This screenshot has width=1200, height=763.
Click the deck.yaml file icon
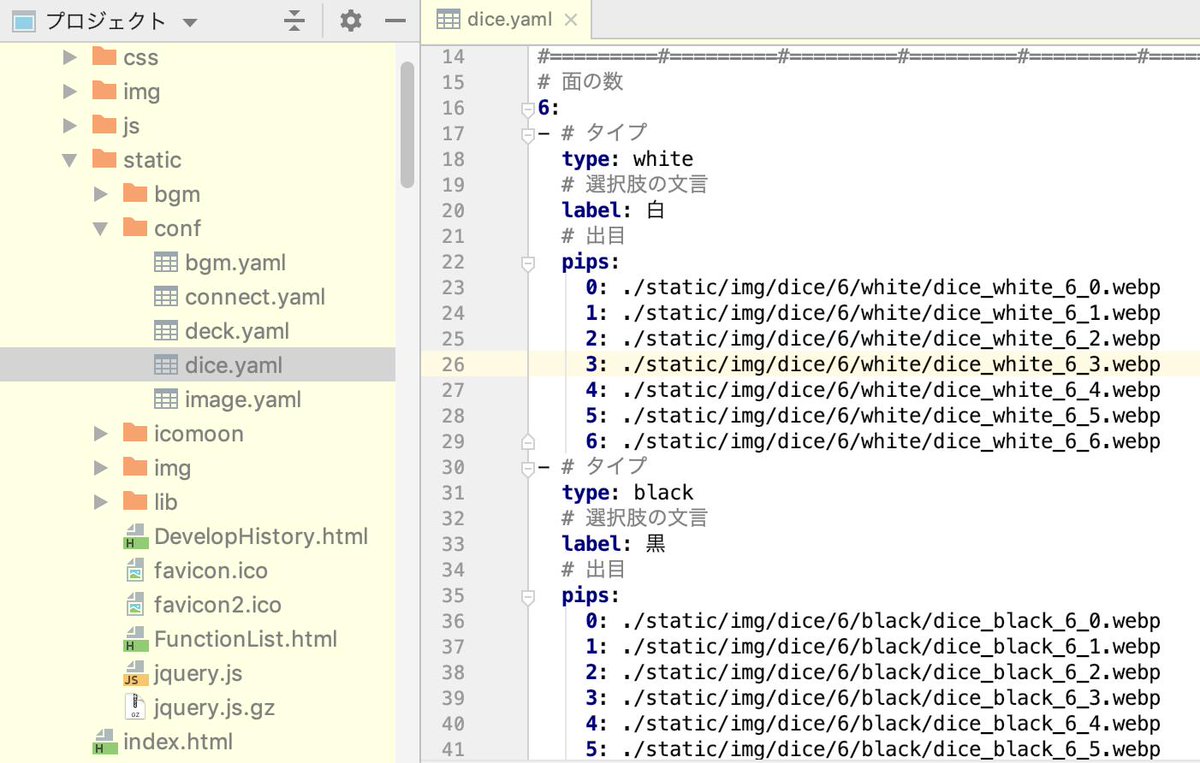pyautogui.click(x=166, y=331)
